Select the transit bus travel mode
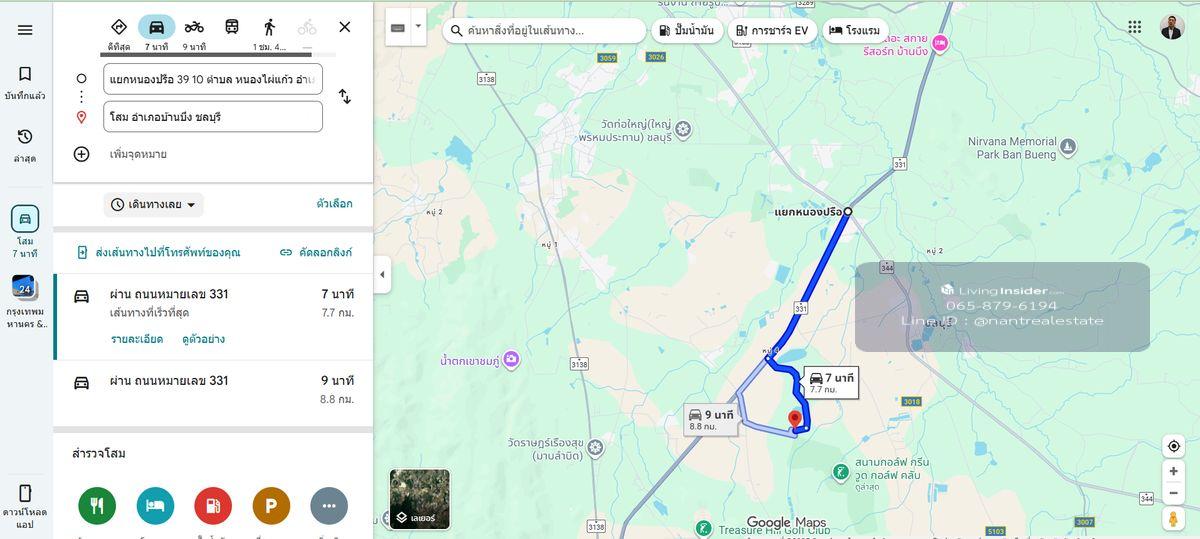1200x539 pixels. click(x=232, y=27)
